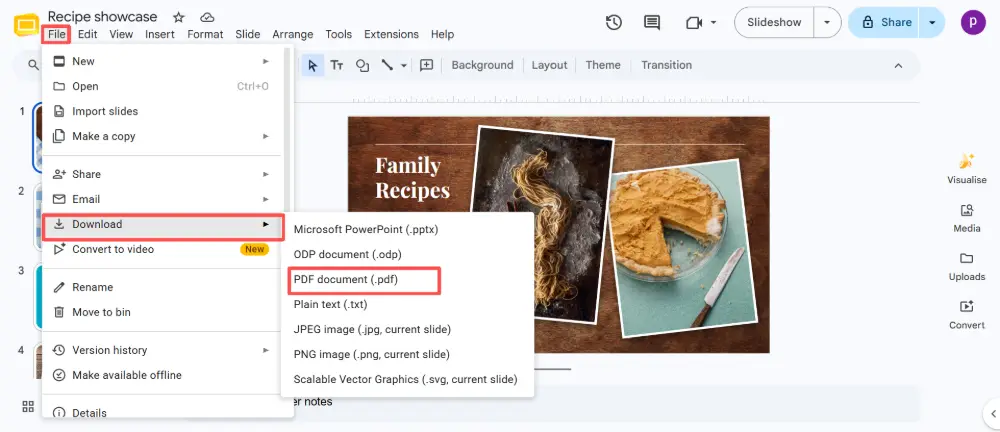
Task: Expand the Make a copy submenu
Action: point(266,136)
